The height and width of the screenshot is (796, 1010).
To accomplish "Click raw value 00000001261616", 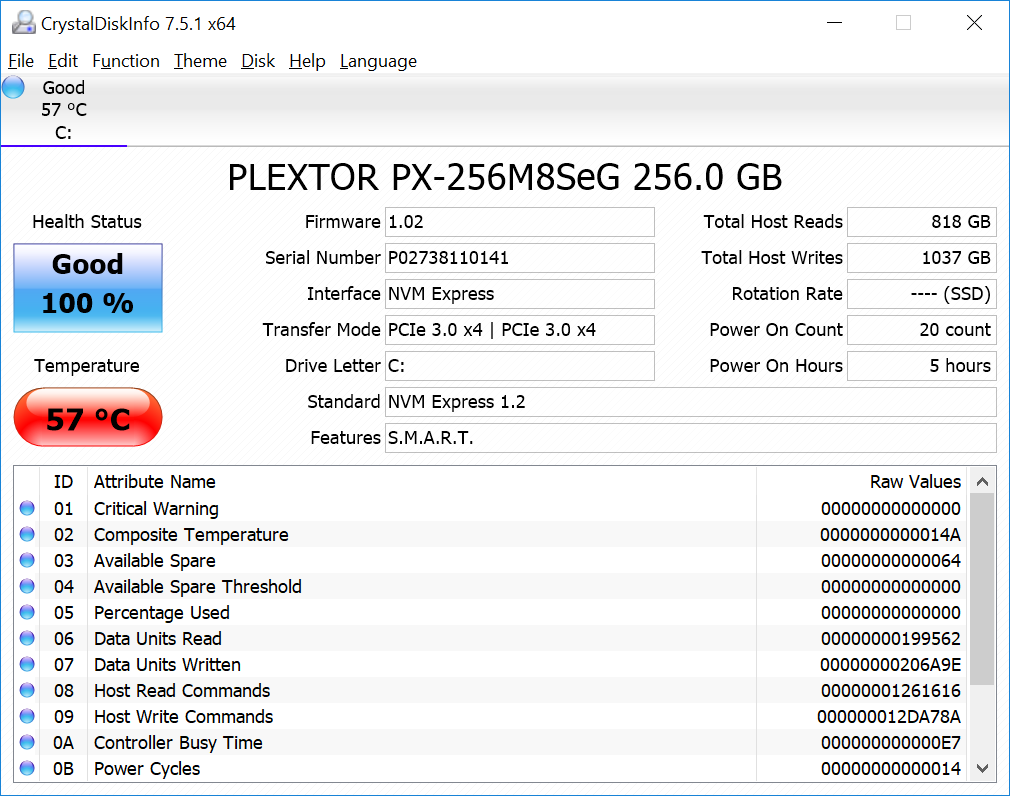I will [891, 691].
